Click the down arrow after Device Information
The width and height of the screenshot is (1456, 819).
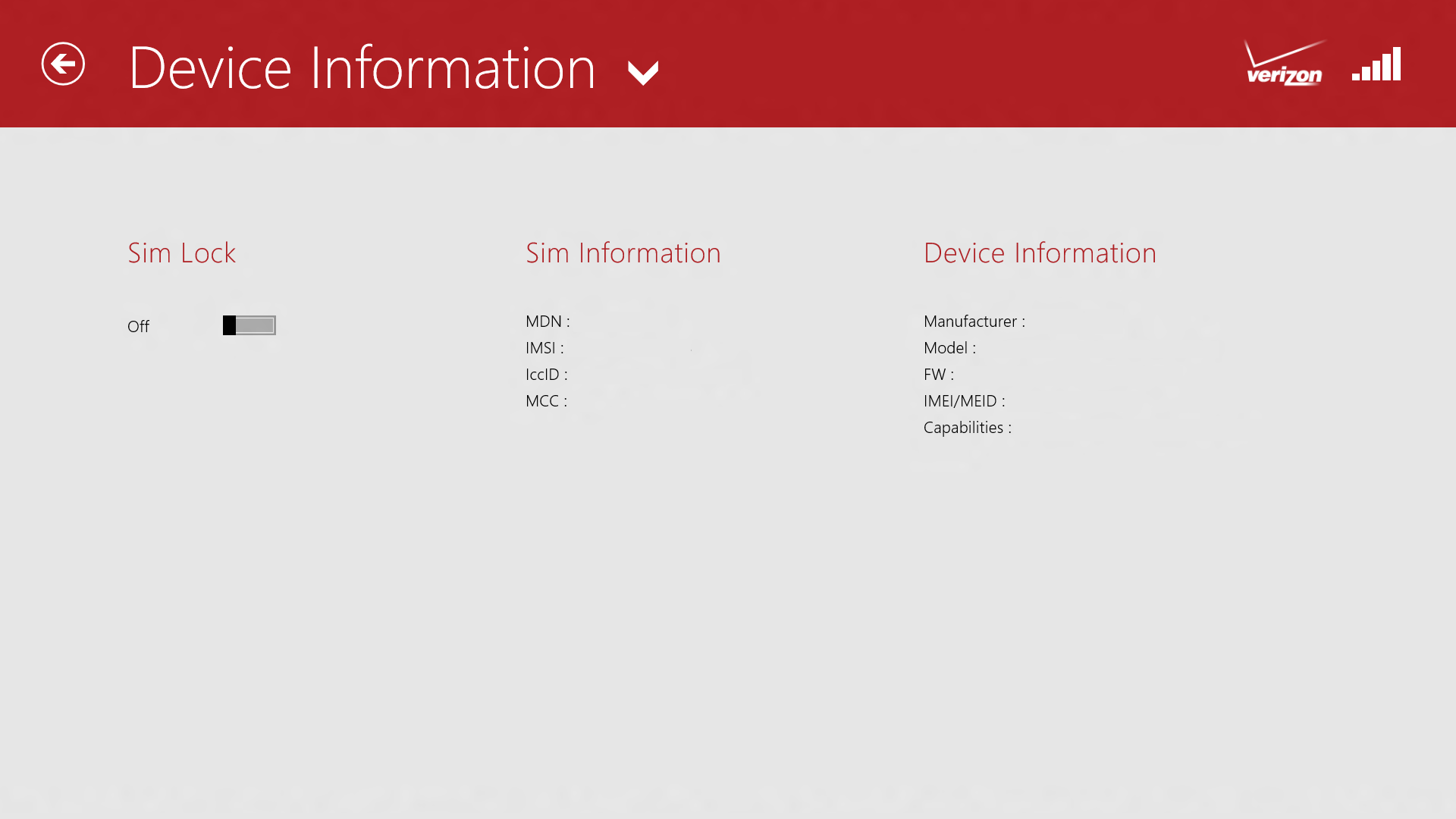642,72
